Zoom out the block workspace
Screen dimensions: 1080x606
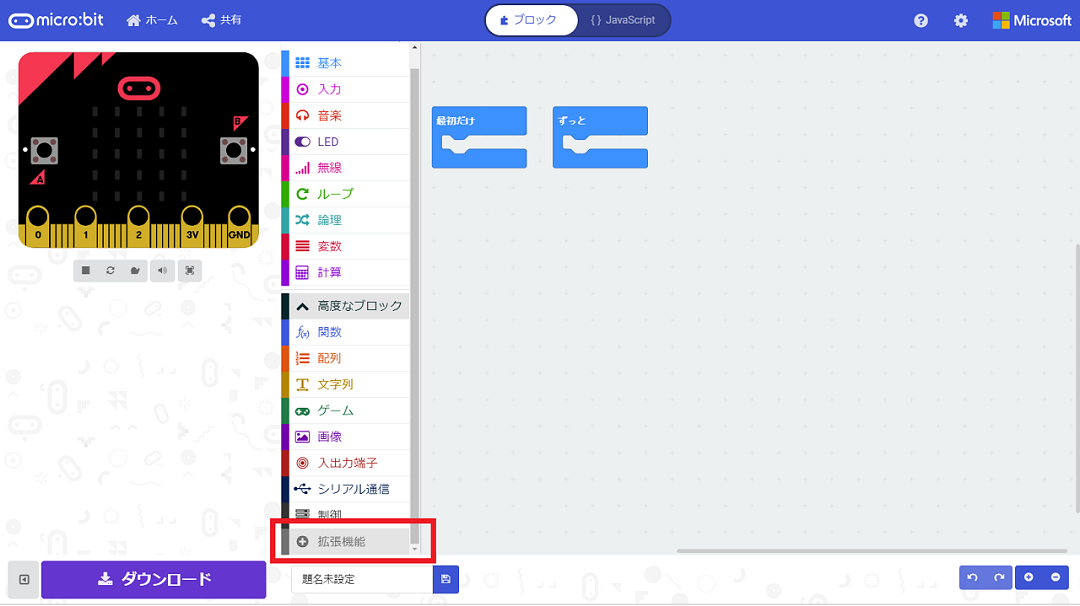coord(1055,577)
